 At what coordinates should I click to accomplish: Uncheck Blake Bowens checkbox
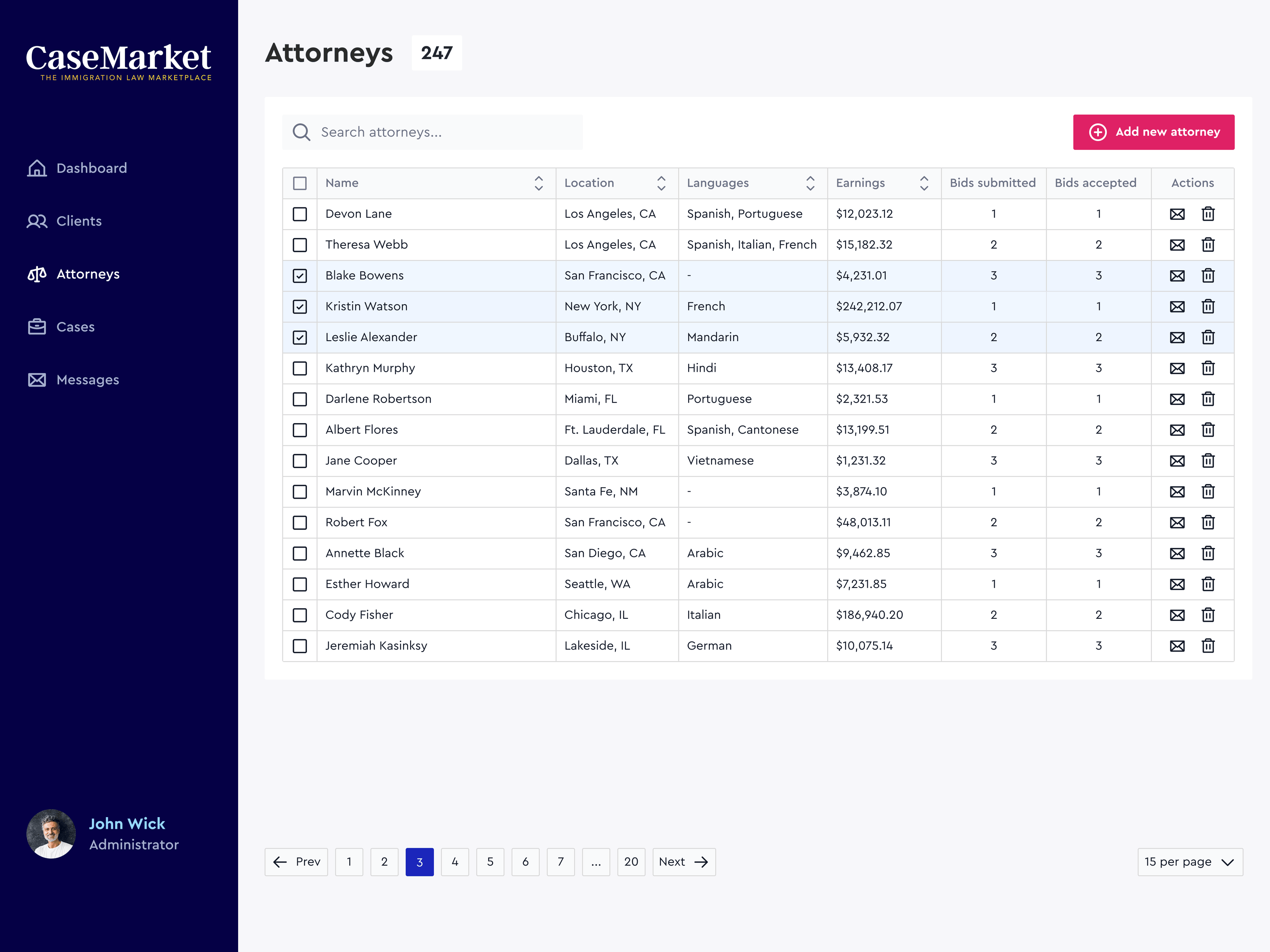[300, 276]
